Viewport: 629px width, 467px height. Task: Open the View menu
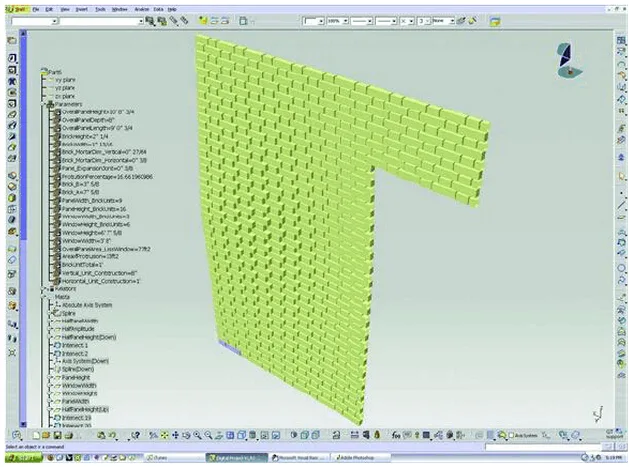[64, 9]
